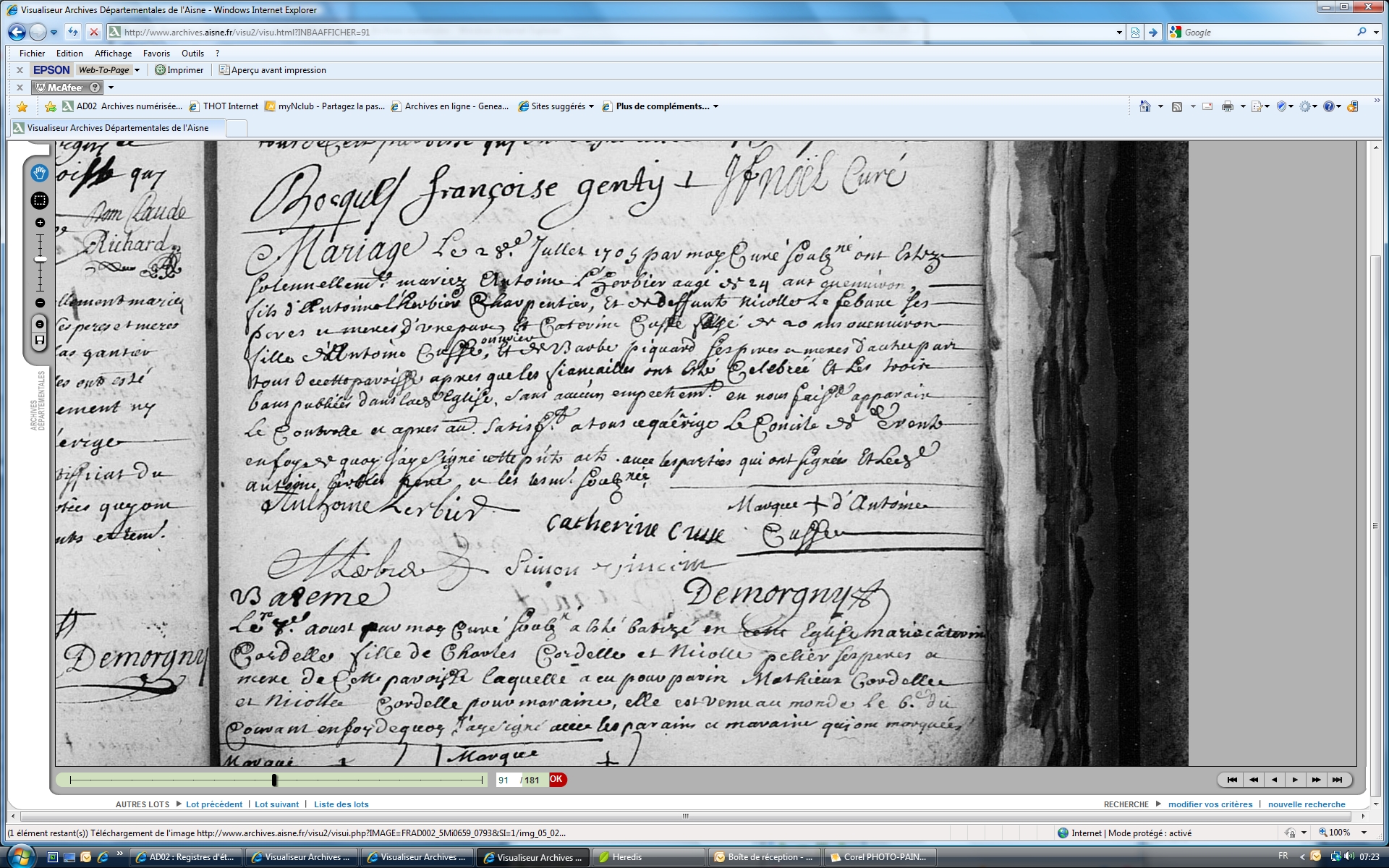Expand the Plus de compléments dropdown
Viewport: 1389px width, 868px height.
click(x=715, y=106)
